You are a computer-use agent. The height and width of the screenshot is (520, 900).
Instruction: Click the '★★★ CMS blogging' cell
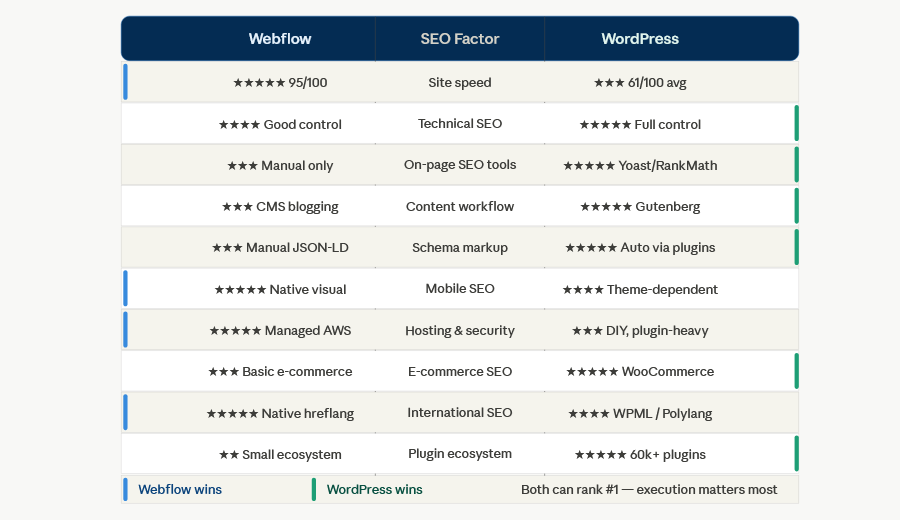click(x=280, y=207)
